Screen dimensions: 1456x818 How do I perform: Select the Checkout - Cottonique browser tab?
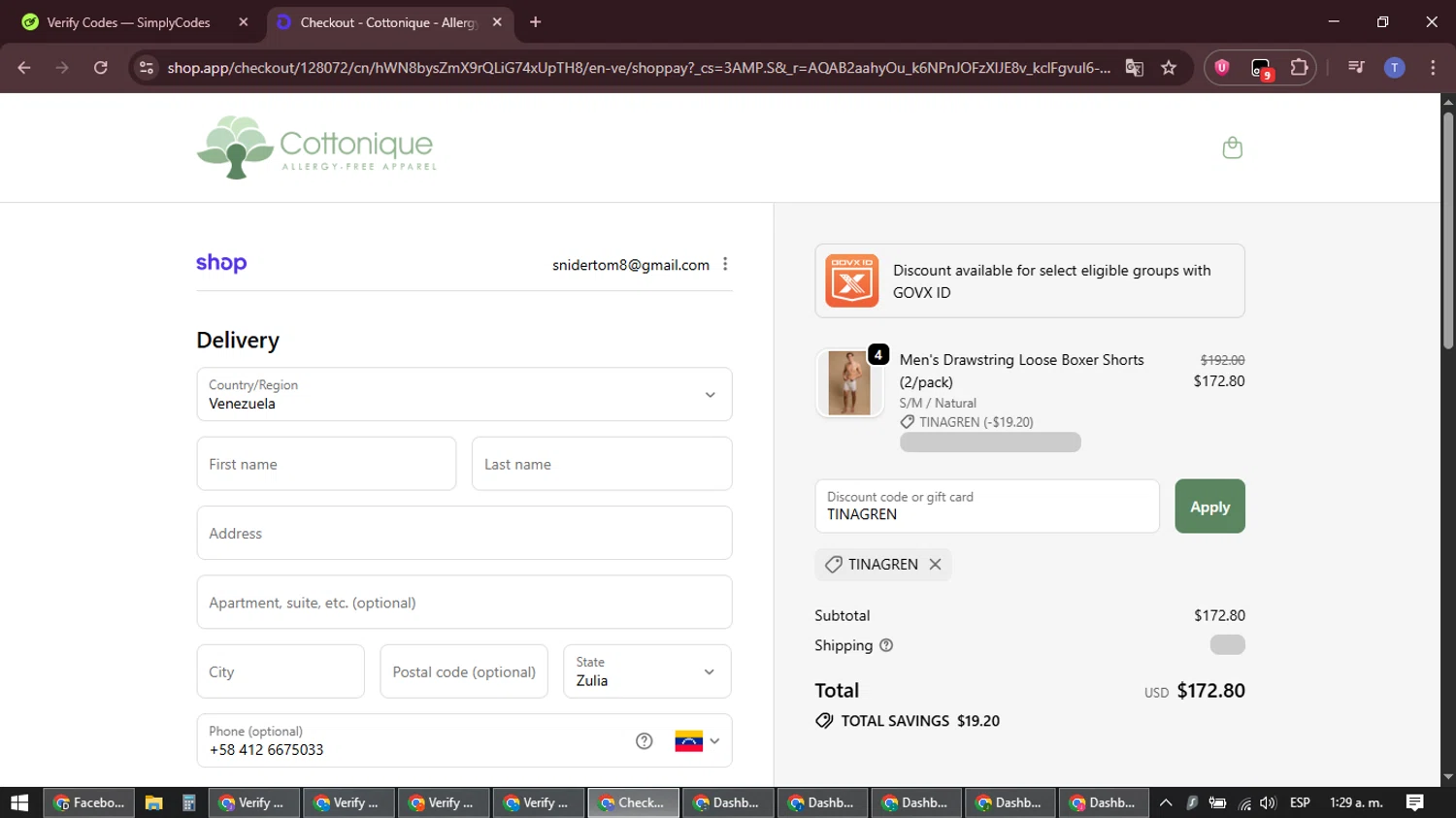click(388, 22)
